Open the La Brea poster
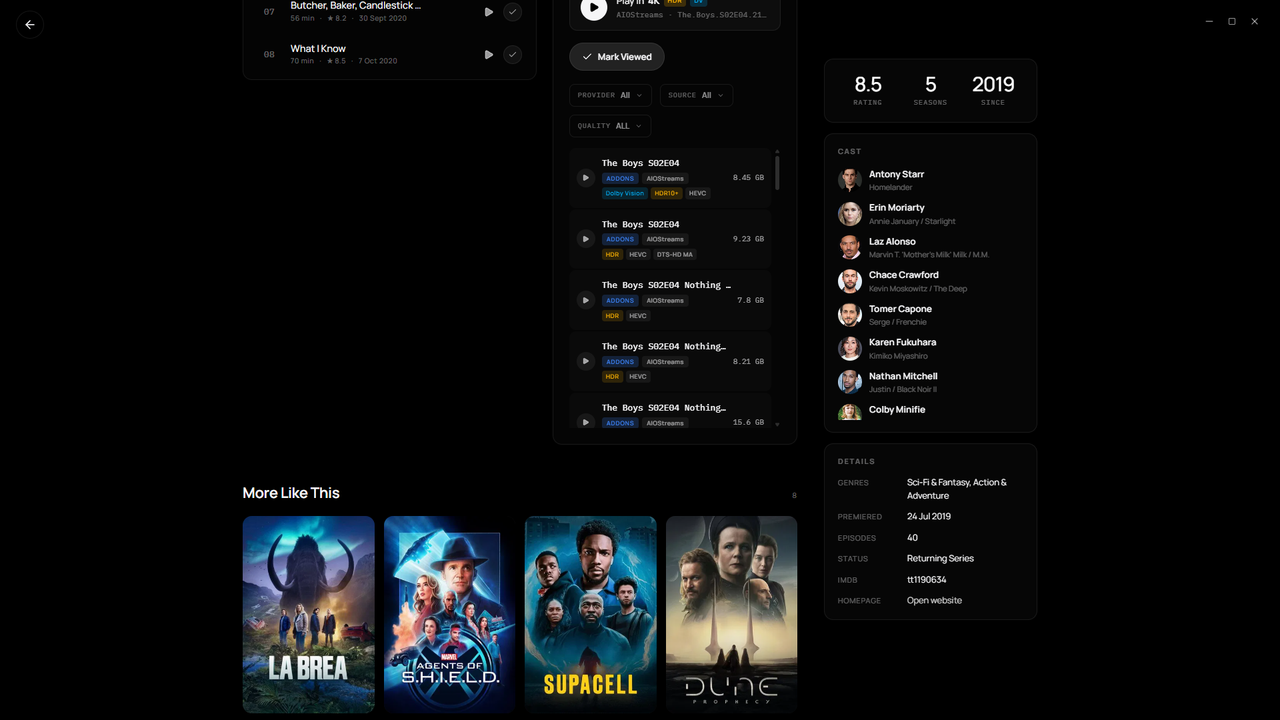Image resolution: width=1280 pixels, height=720 pixels. pyautogui.click(x=309, y=615)
